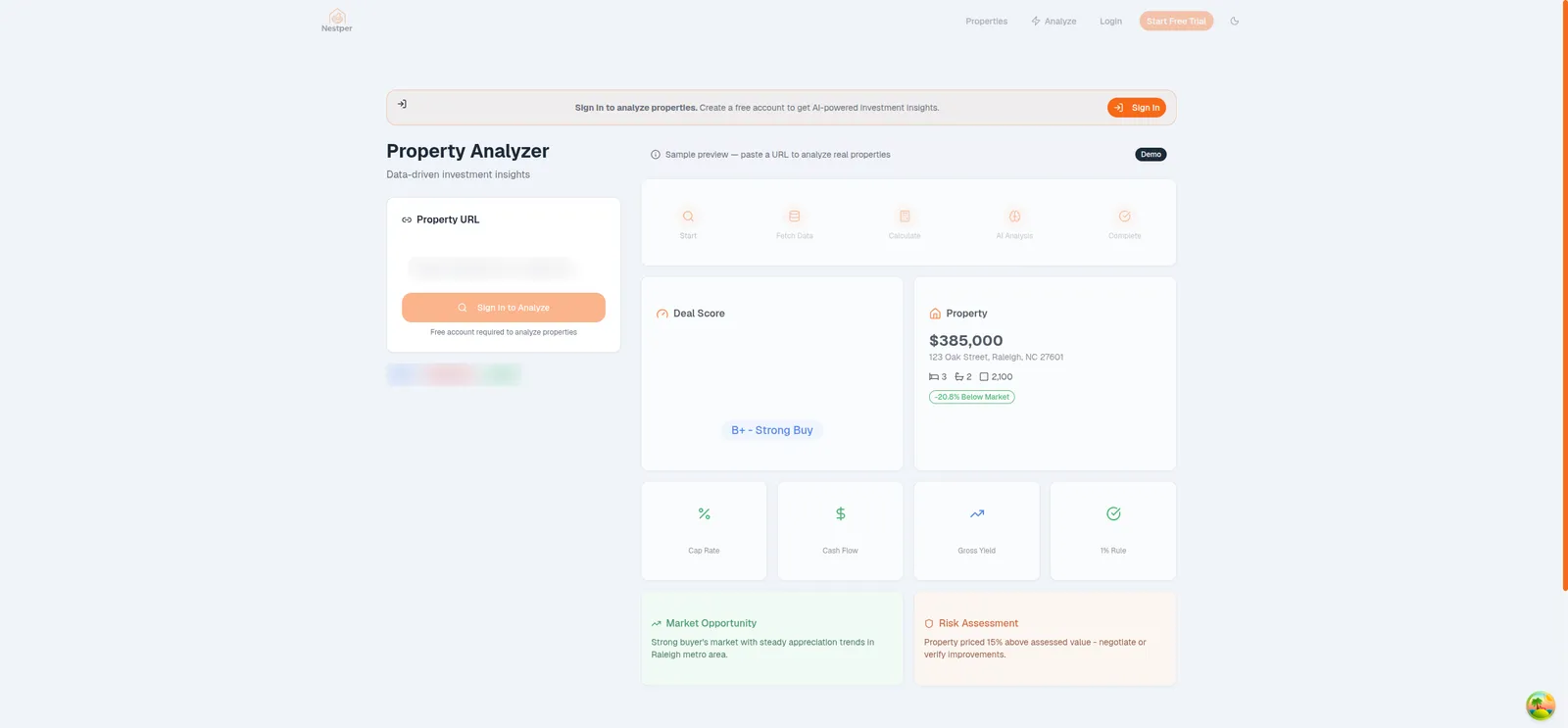Viewport: 1568px width, 728px height.
Task: Open the Cash Flow dollar card
Action: click(x=840, y=530)
